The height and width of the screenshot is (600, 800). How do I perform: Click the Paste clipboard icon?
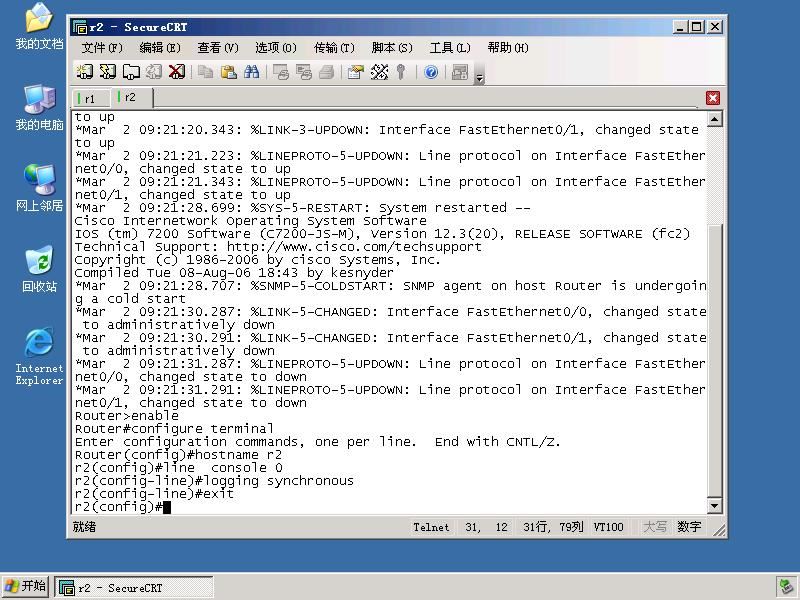tap(229, 72)
